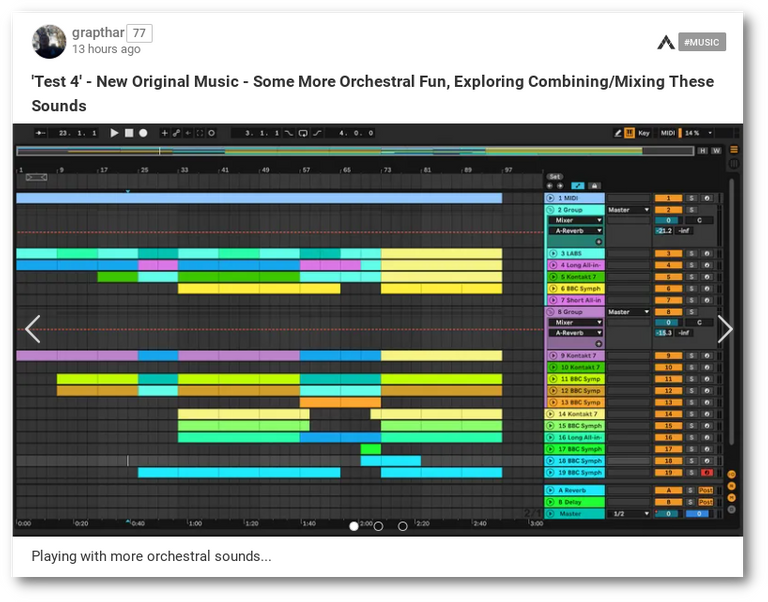
Task: Go to third carousel image dot
Action: [x=403, y=527]
